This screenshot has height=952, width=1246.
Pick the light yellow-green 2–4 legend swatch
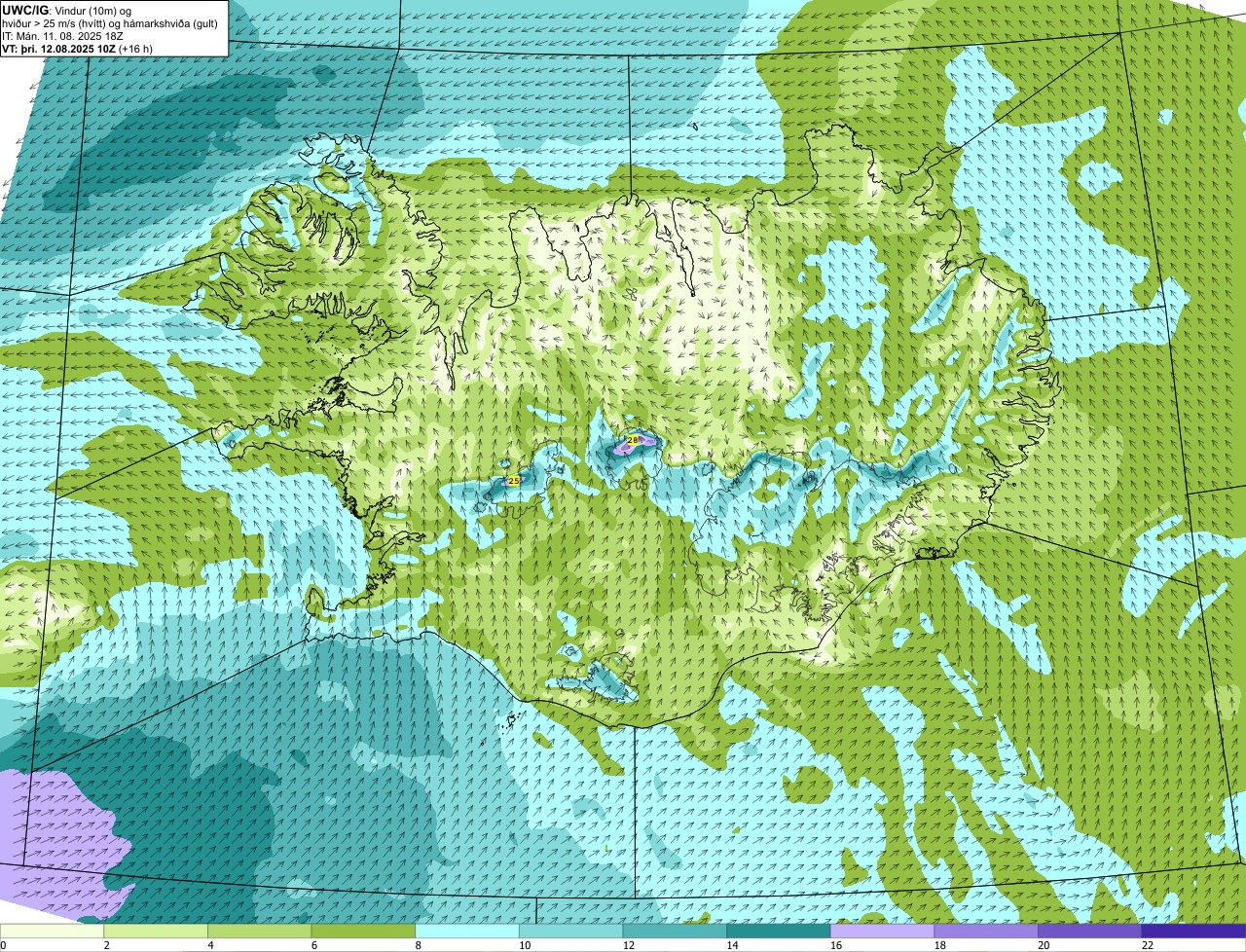point(156,932)
